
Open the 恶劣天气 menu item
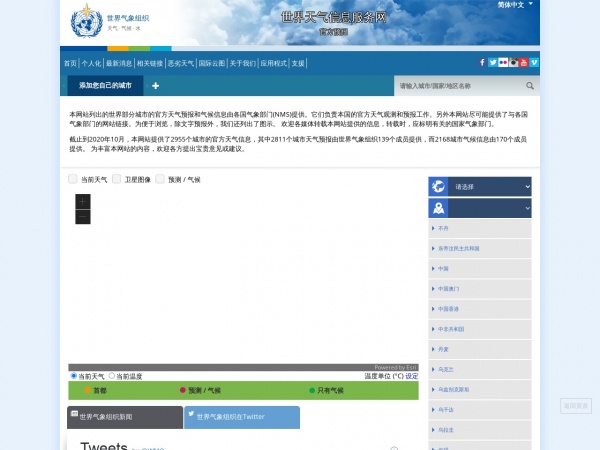pyautogui.click(x=181, y=64)
